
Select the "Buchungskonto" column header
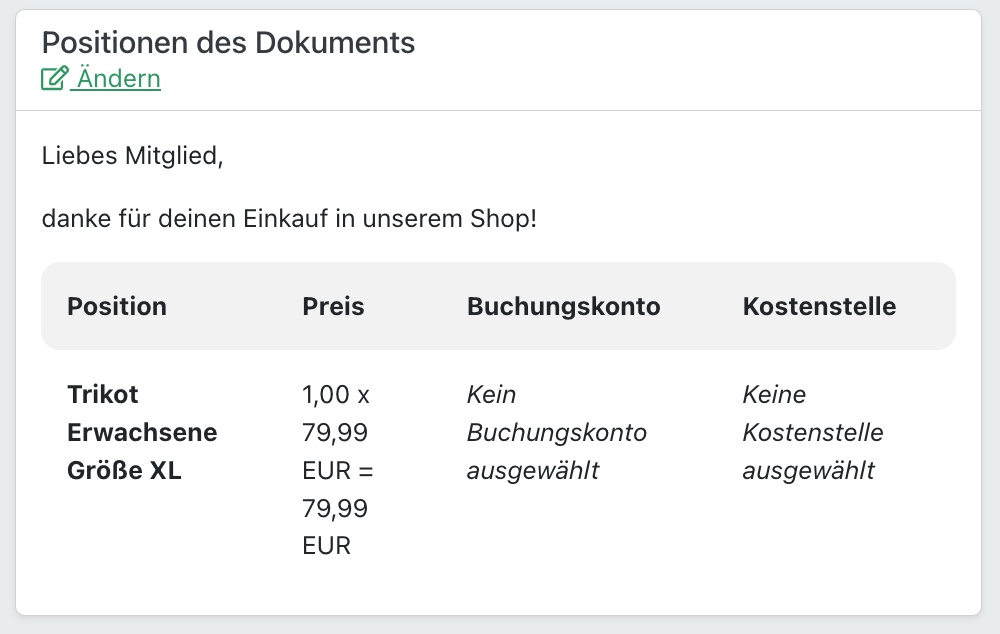[563, 306]
